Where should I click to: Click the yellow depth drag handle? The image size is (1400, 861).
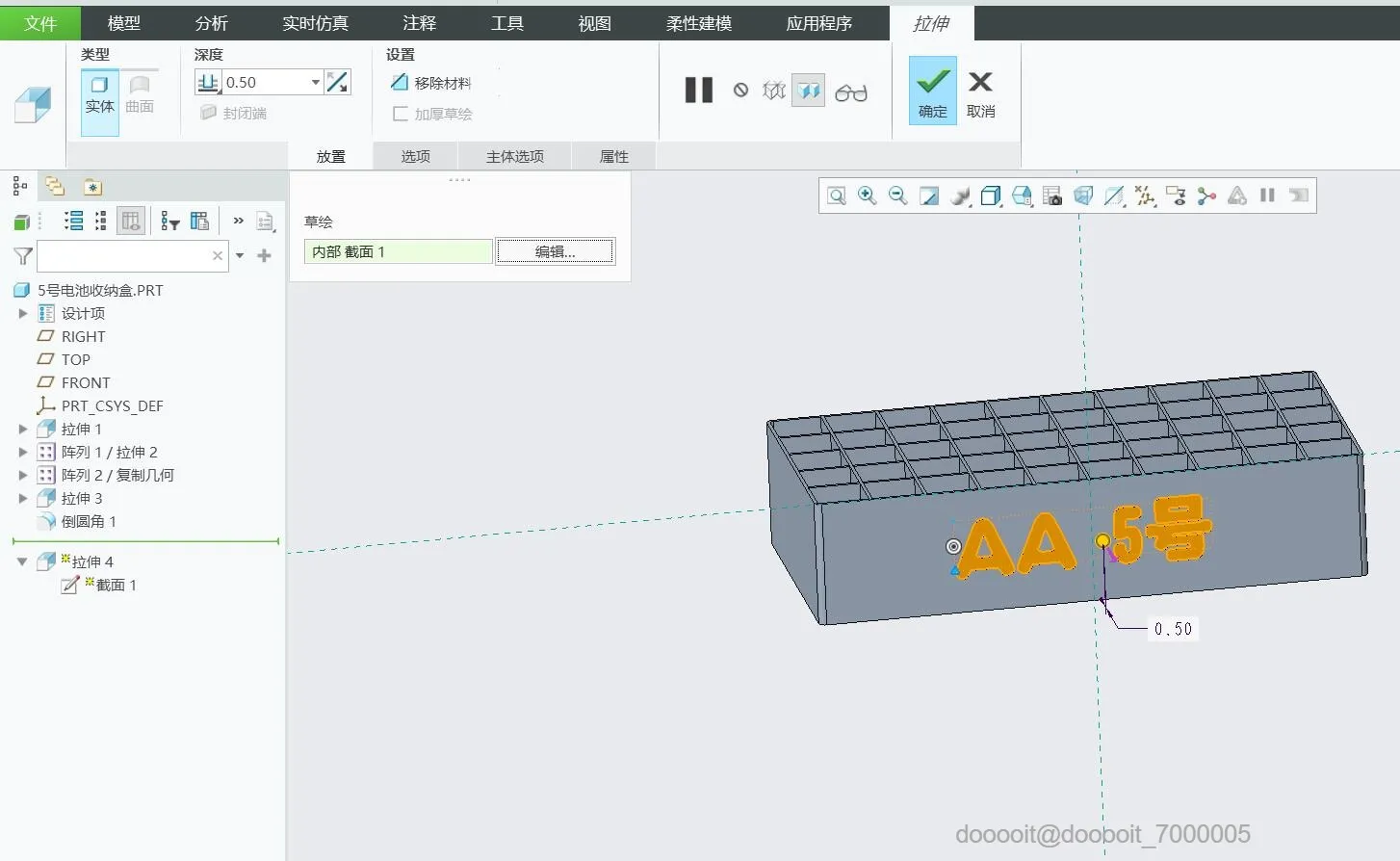[x=1102, y=541]
